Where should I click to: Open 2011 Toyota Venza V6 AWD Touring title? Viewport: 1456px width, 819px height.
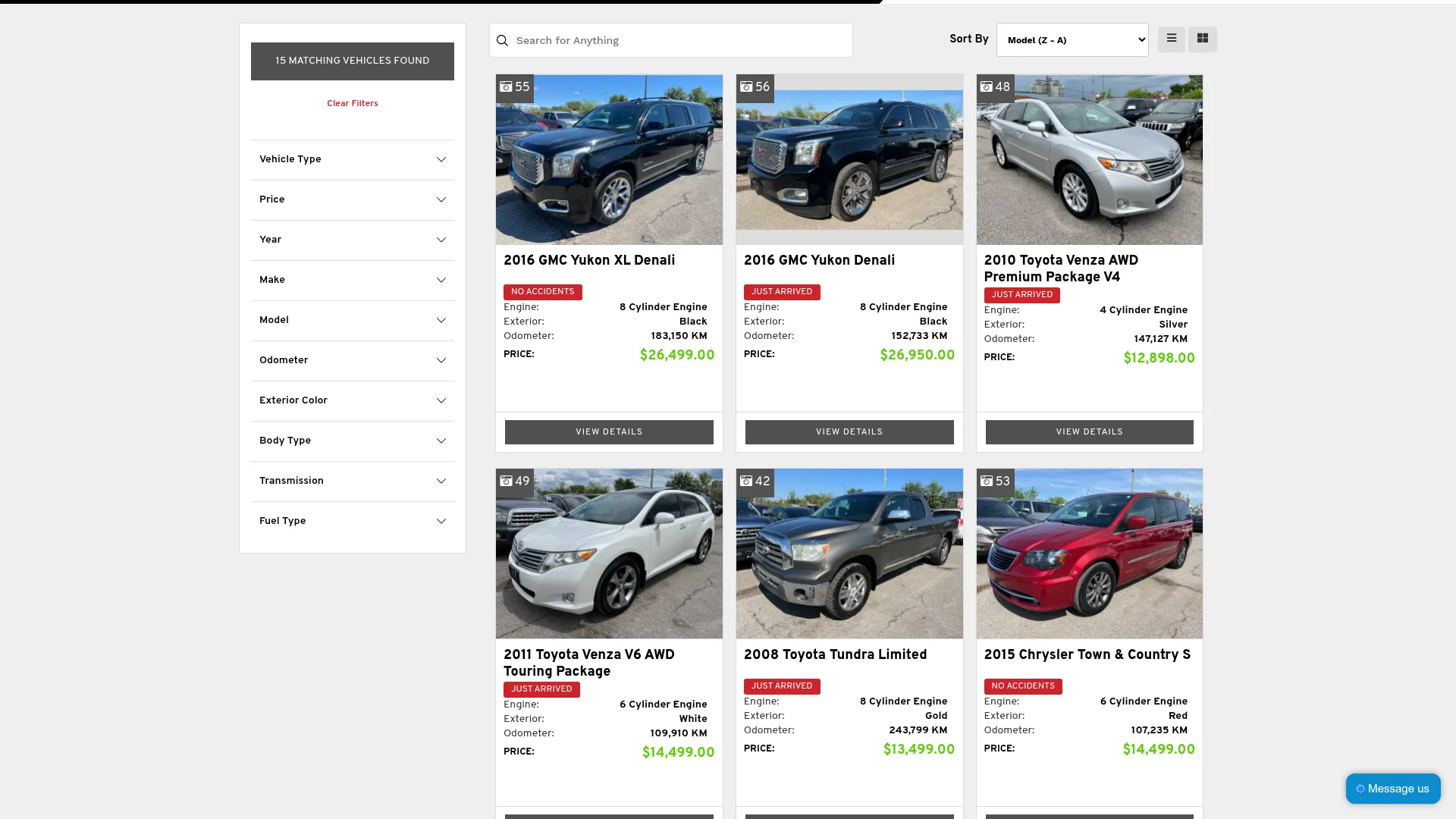click(589, 664)
